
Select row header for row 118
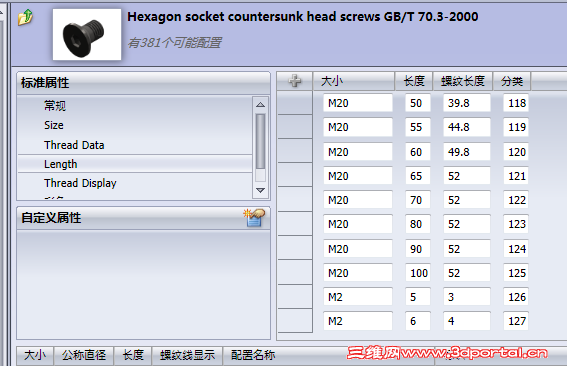(x=295, y=103)
